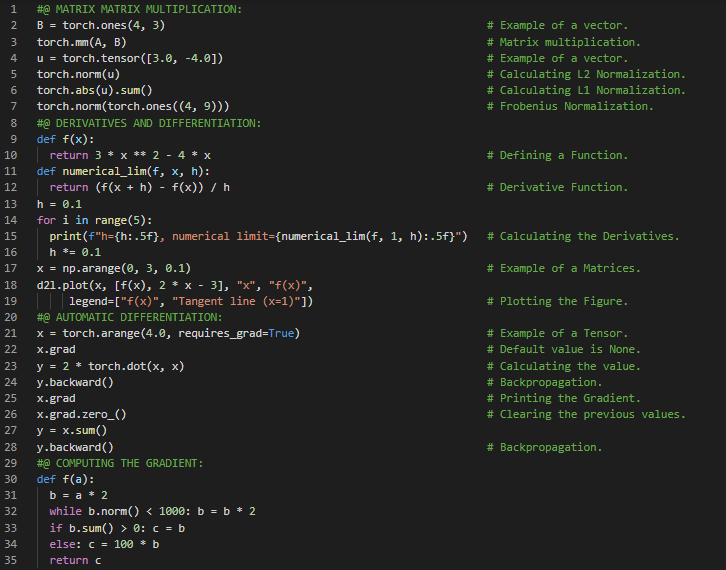The image size is (726, 570).
Task: Click the 'requires_grad=True' argument
Action: point(237,333)
